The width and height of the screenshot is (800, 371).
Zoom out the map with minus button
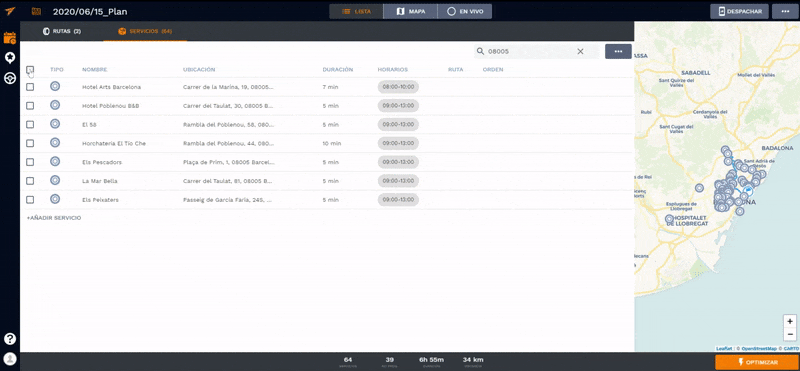790,334
